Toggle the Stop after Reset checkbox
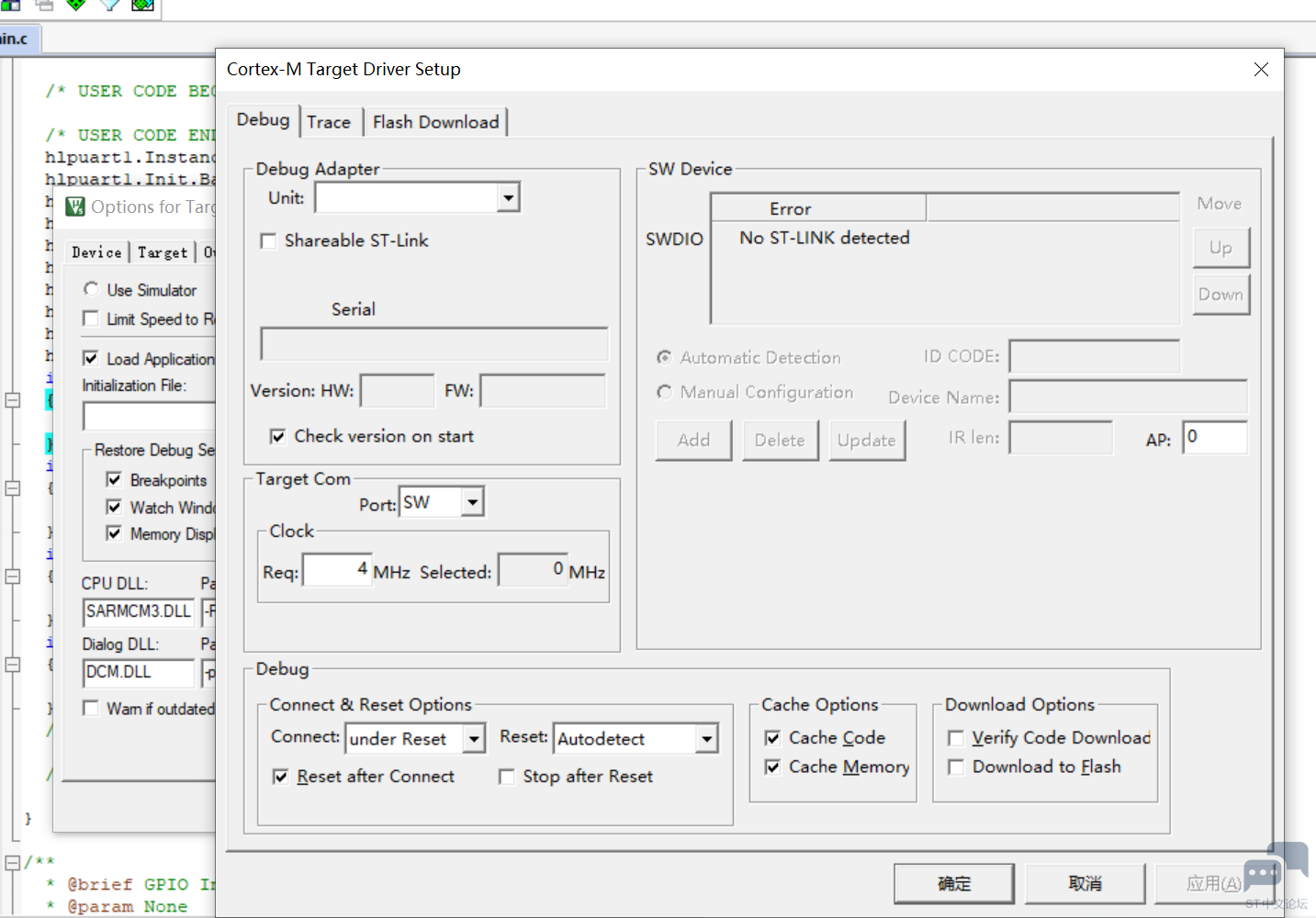This screenshot has height=918, width=1316. pyautogui.click(x=507, y=778)
